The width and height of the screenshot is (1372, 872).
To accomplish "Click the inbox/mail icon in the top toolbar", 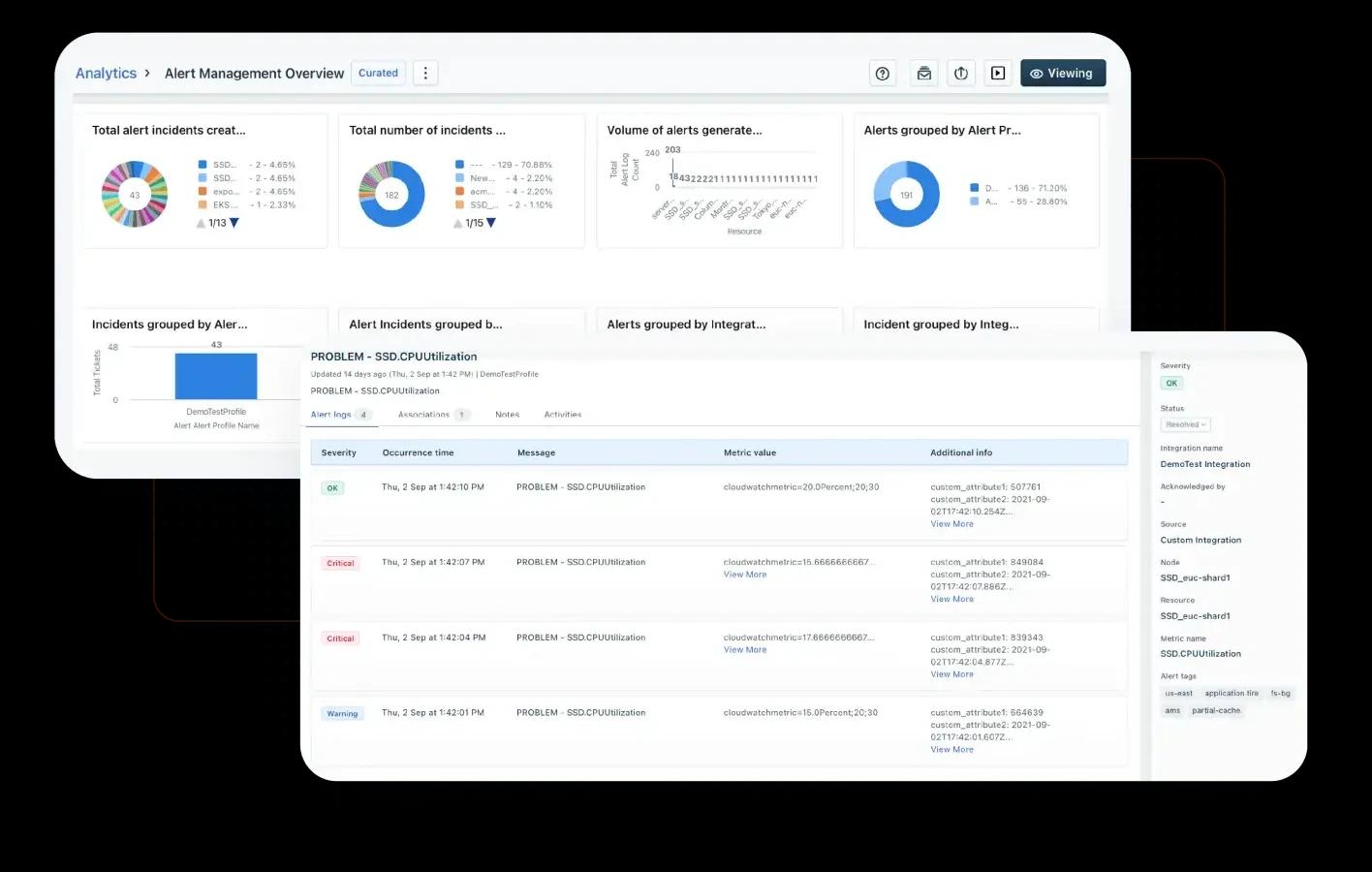I will [923, 73].
